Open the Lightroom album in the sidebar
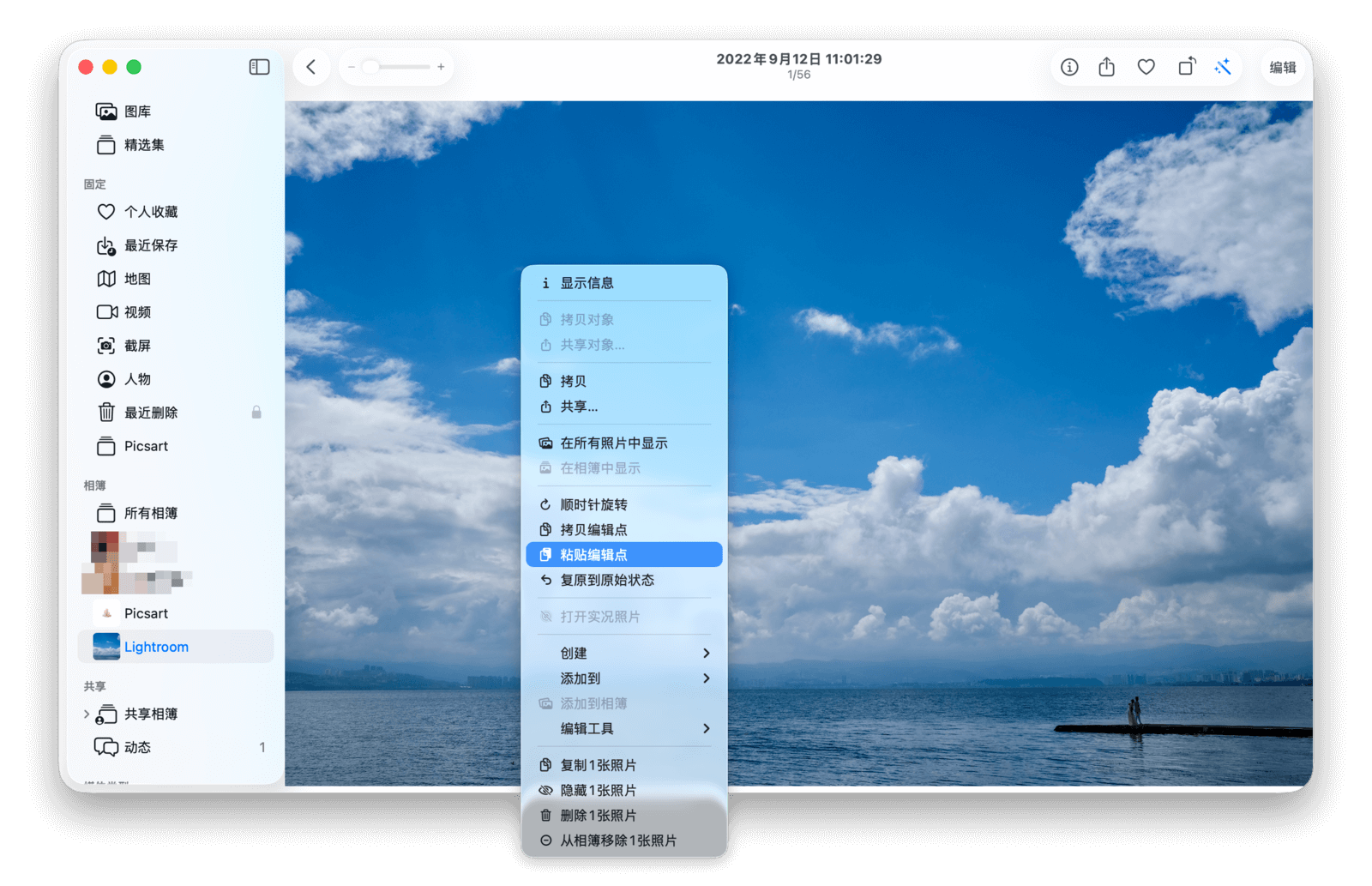 coord(156,647)
